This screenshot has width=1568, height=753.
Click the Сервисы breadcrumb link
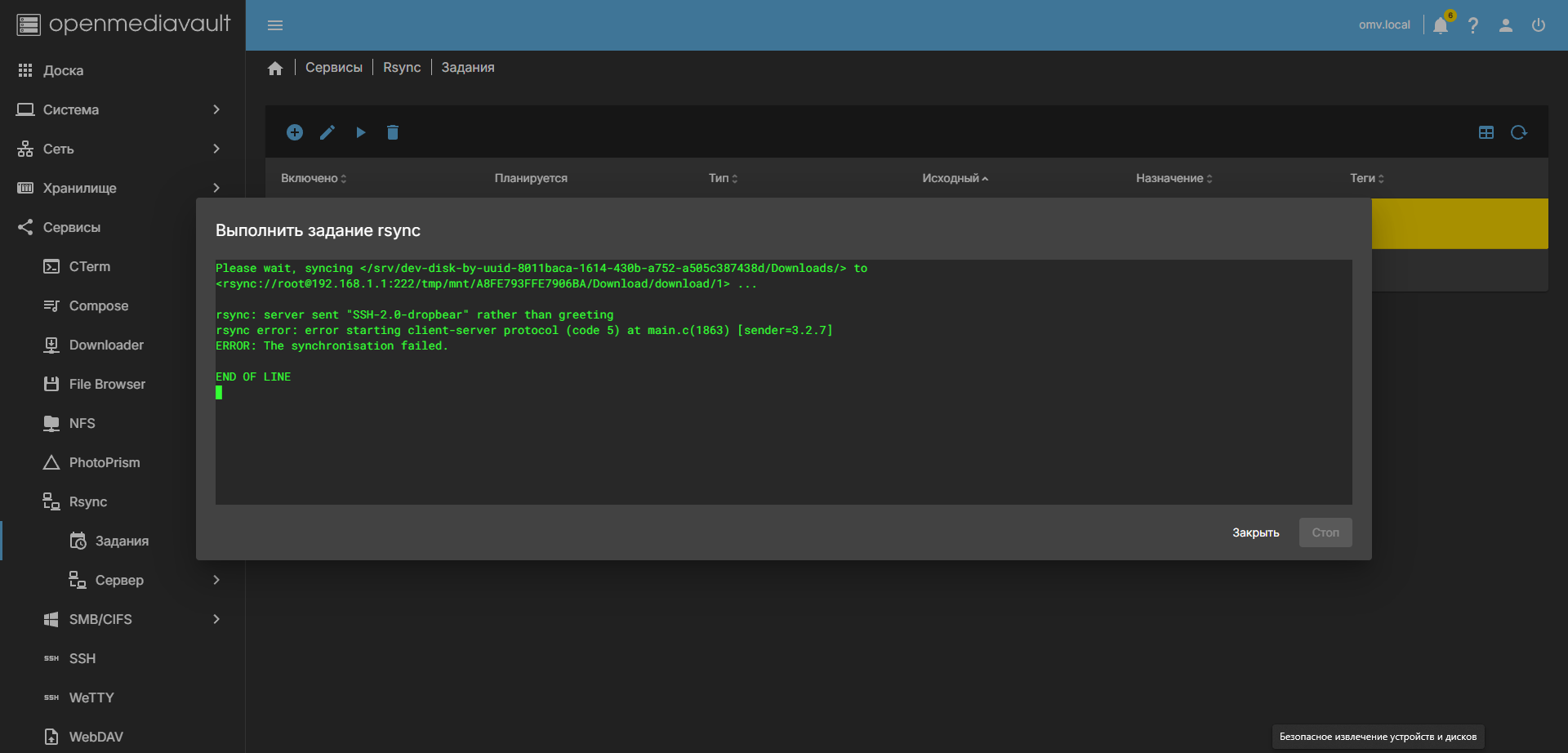(334, 68)
